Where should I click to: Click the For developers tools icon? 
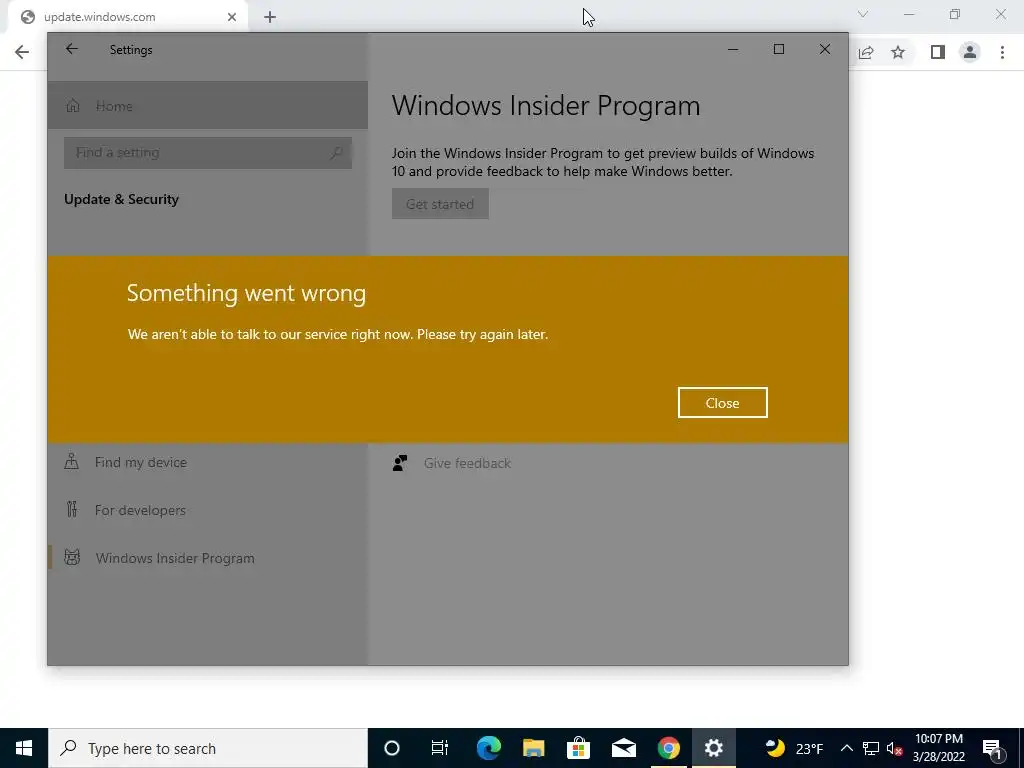72,509
